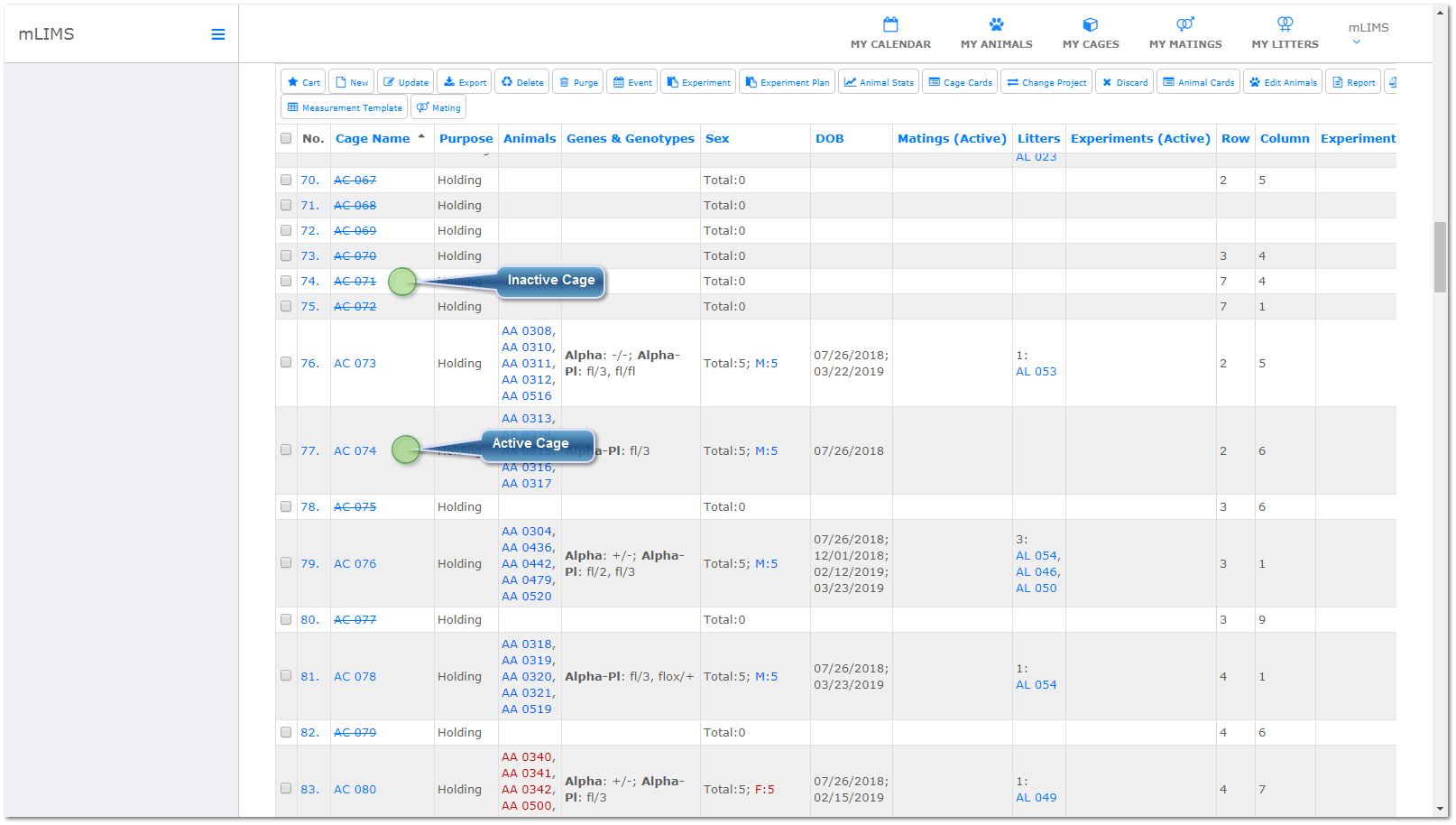Open litter AL 046 link
This screenshot has height=825, width=1456.
click(x=1037, y=571)
